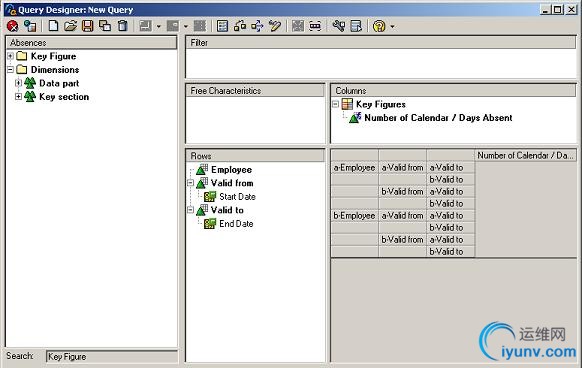Click the wrench Settings toolbar icon
582x368 pixels.
(x=339, y=26)
